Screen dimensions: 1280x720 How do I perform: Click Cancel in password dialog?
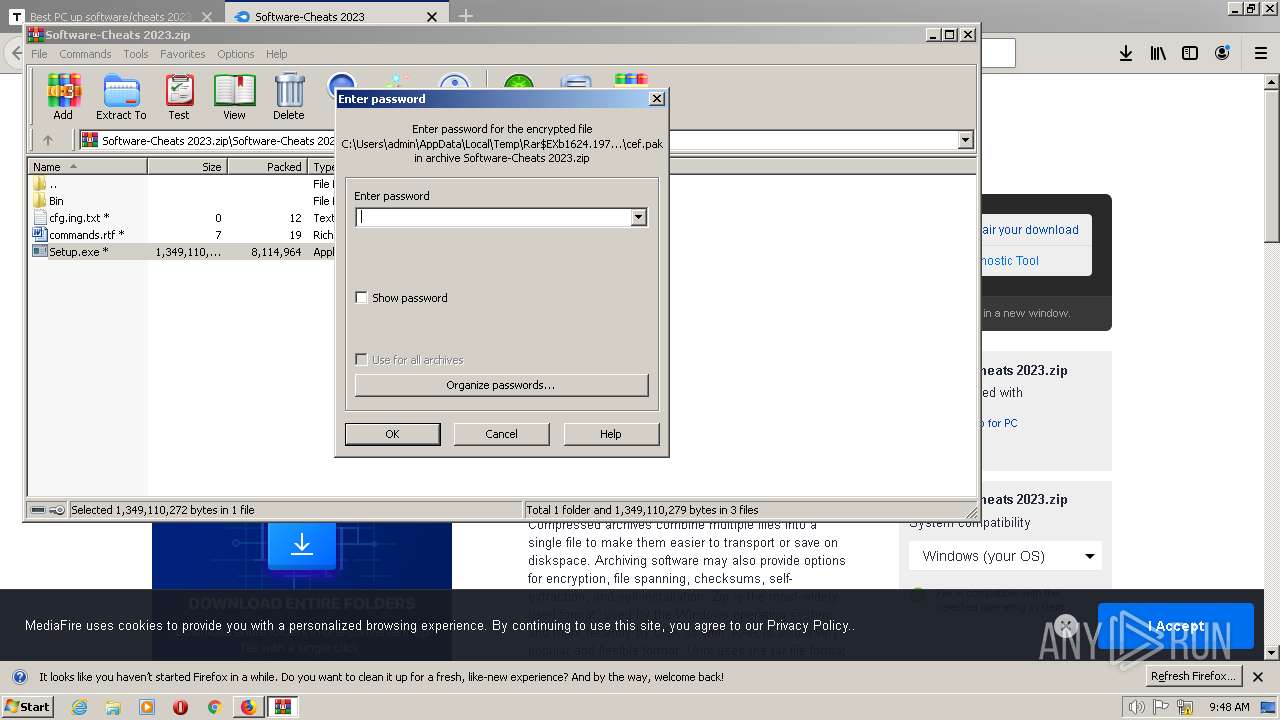click(x=501, y=434)
